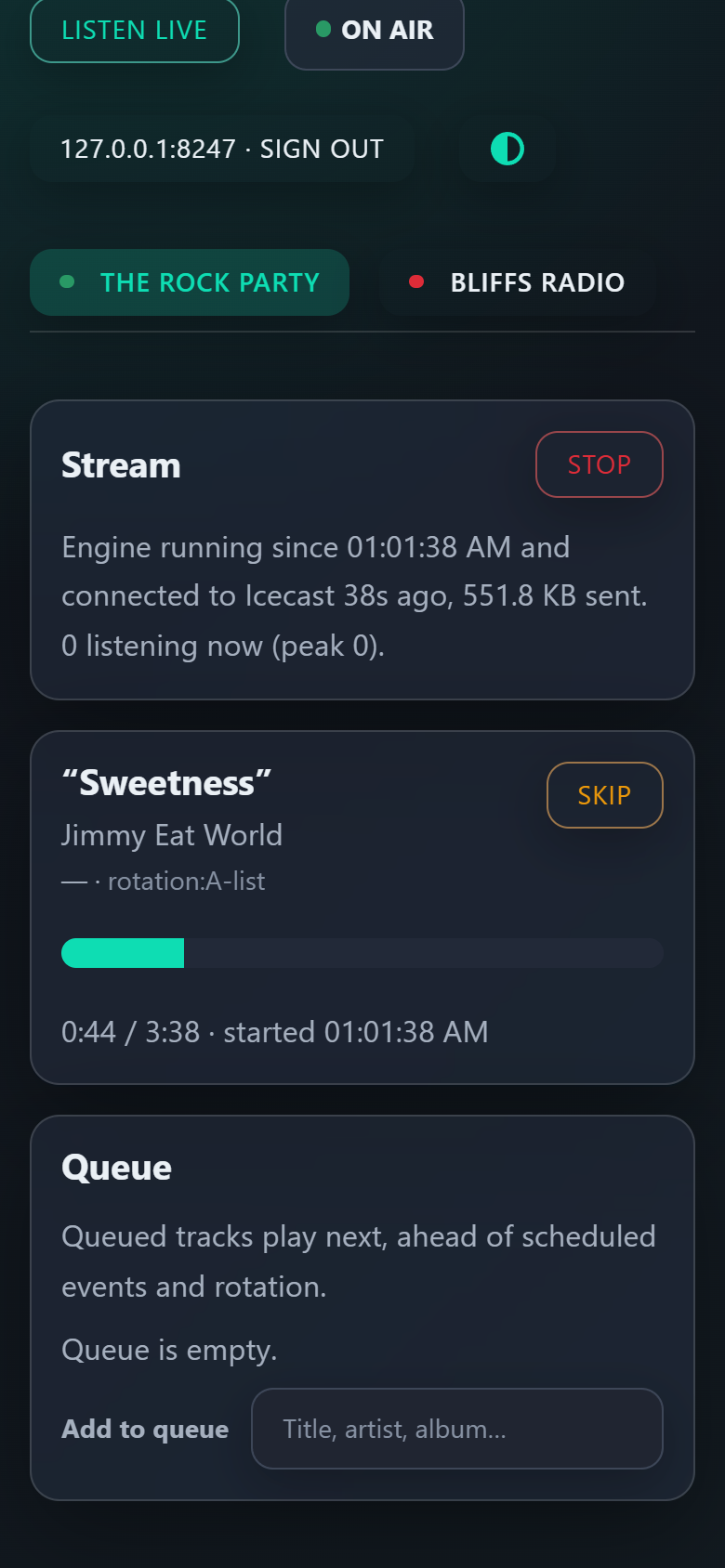Toggle the half-circle theme contrast icon
The height and width of the screenshot is (1568, 725).
coord(507,149)
